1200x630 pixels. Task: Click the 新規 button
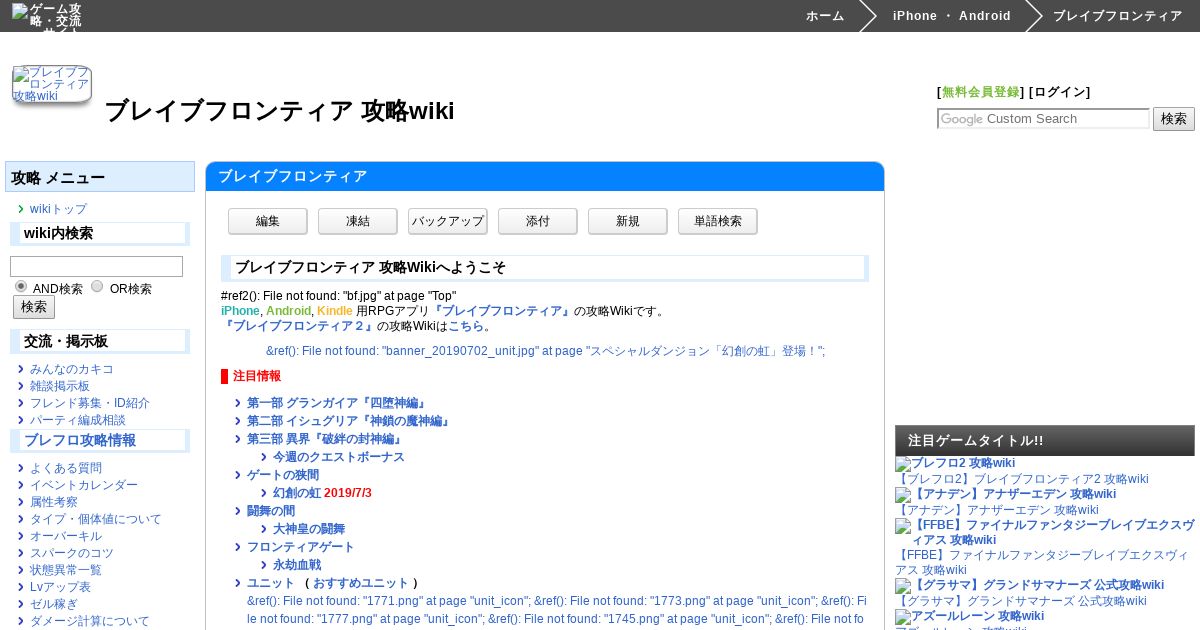(628, 221)
